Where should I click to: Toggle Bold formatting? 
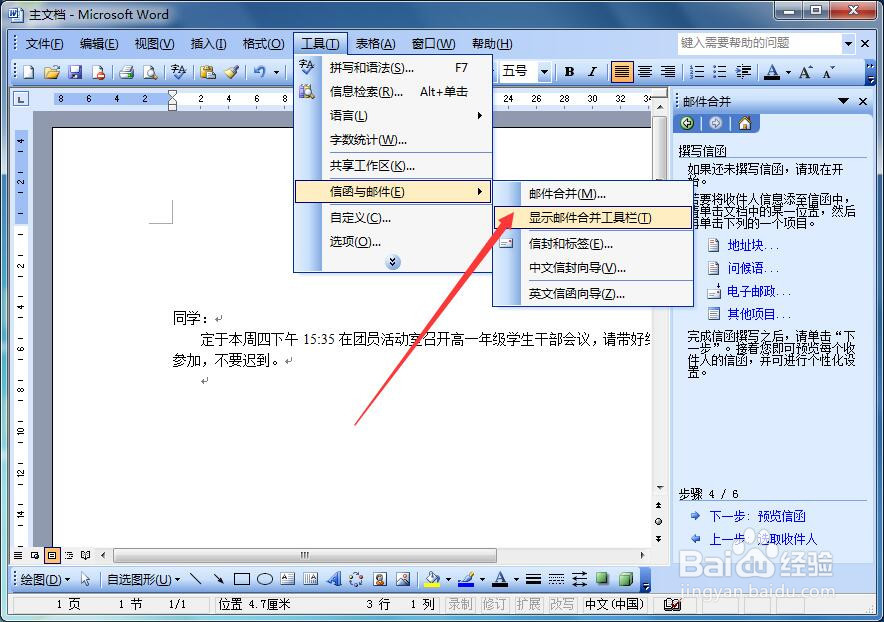[x=569, y=72]
